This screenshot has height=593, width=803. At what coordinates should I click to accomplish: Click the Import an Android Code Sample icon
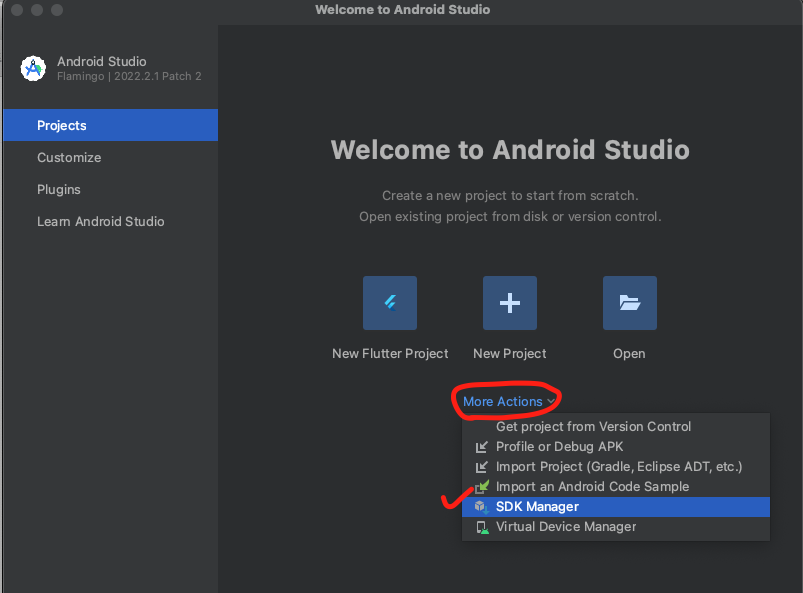482,486
